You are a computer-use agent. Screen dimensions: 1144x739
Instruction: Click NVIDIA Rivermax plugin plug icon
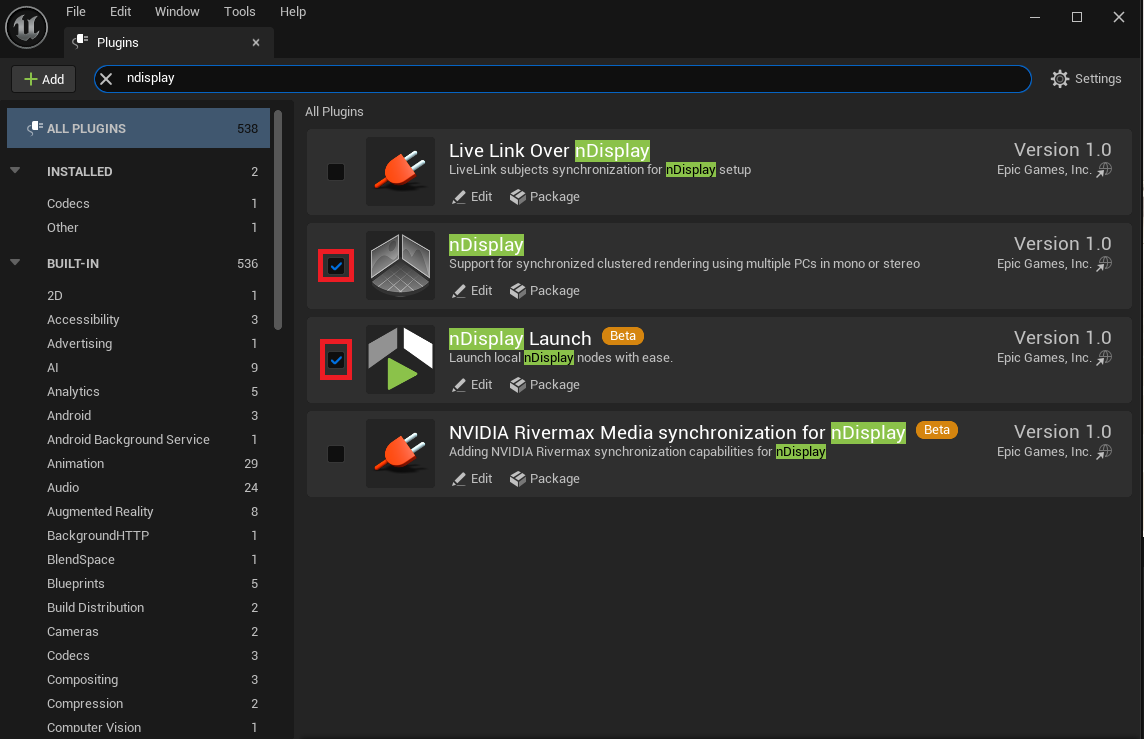point(400,454)
